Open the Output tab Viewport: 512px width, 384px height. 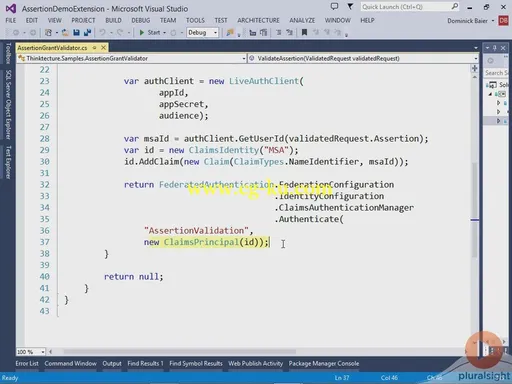tap(112, 363)
